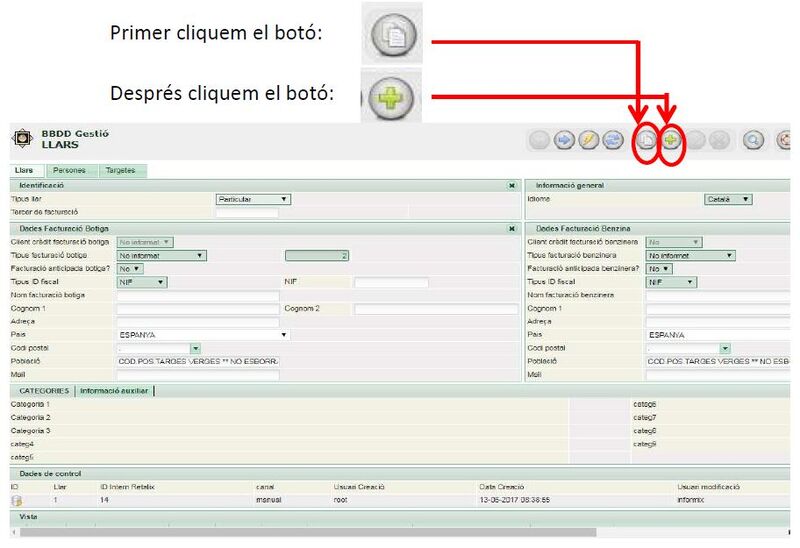Open Facturació anticipada botiga dropdown
This screenshot has height=548, width=800.
pos(130,268)
